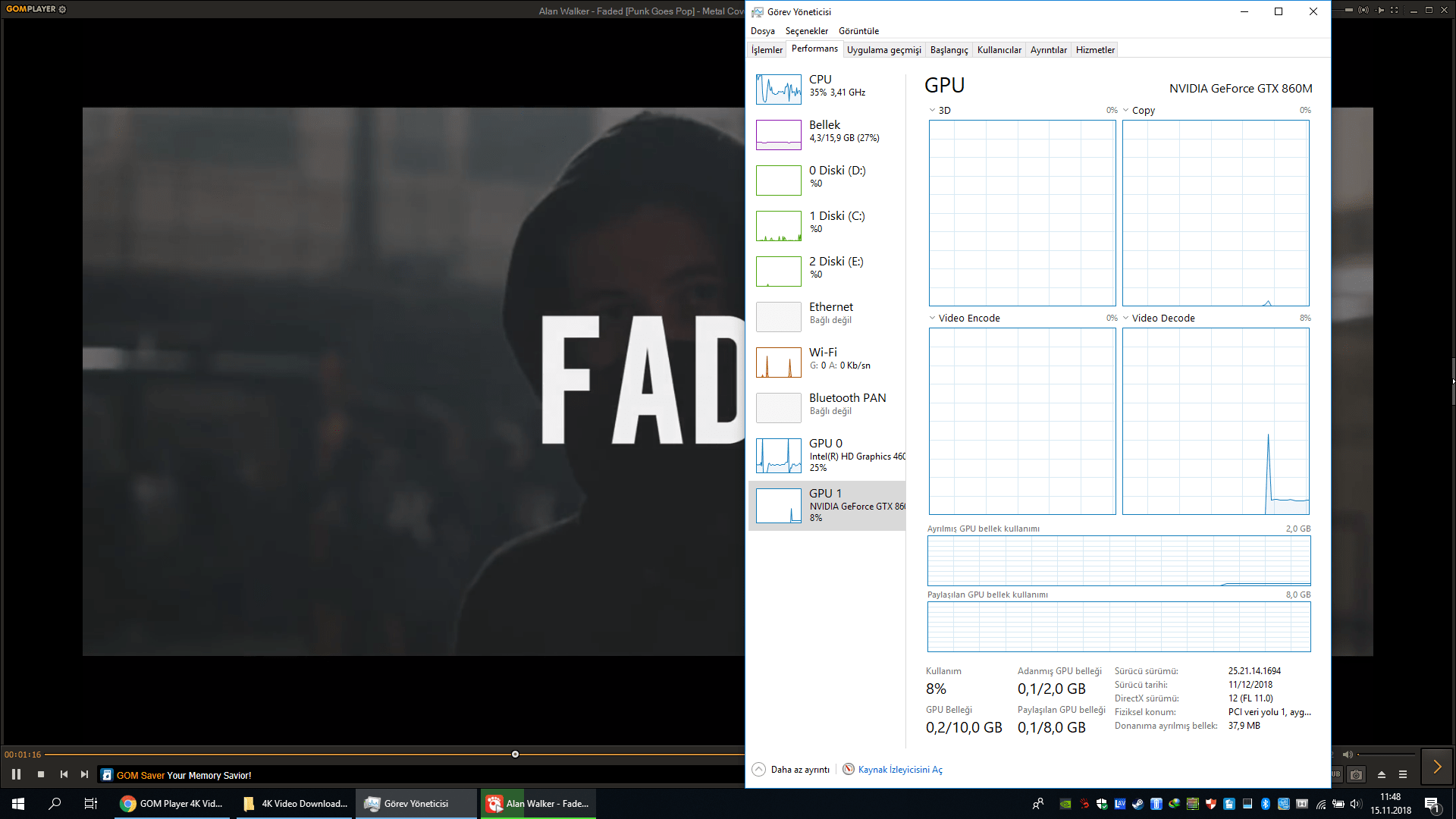Screen dimensions: 1456x819
Task: Select 0 Diski (D:) entry
Action: (827, 180)
